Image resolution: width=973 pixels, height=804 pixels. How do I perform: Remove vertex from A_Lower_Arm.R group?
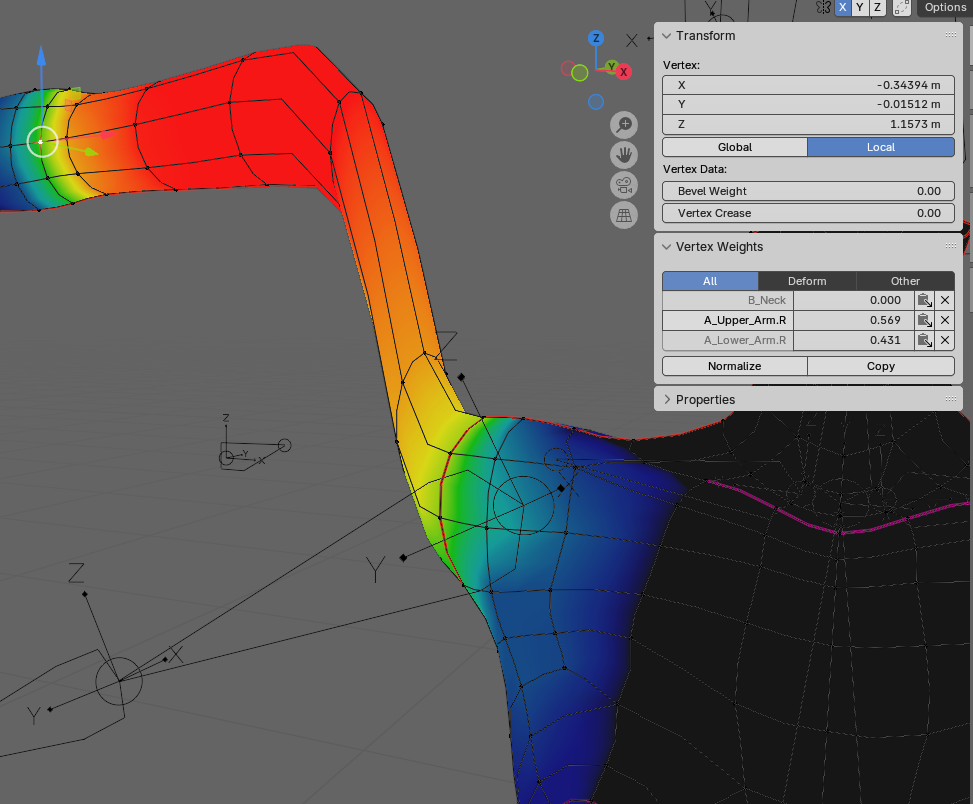pos(944,340)
